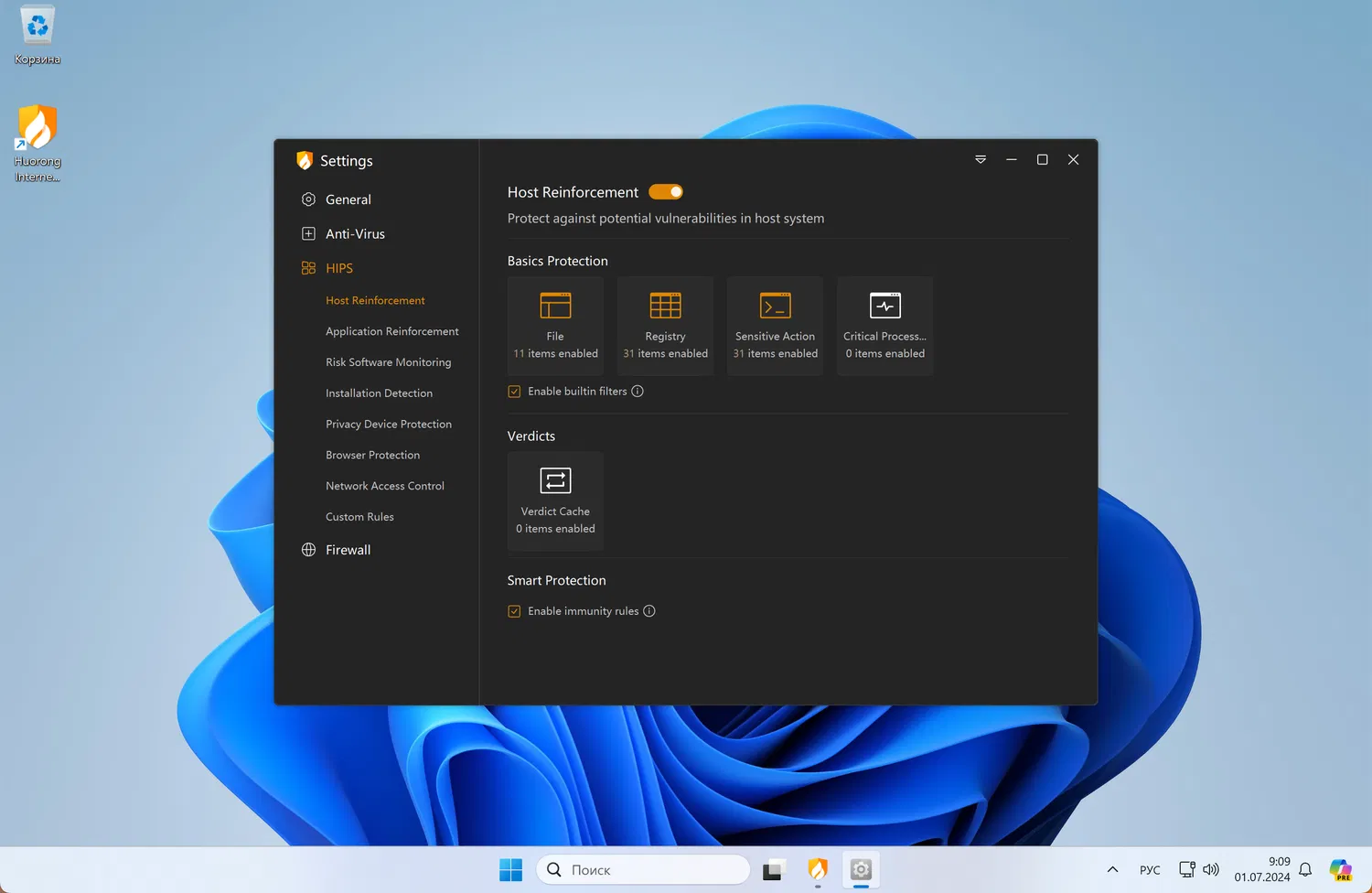Open the Critical Process card
The width and height of the screenshot is (1372, 893).
884,326
